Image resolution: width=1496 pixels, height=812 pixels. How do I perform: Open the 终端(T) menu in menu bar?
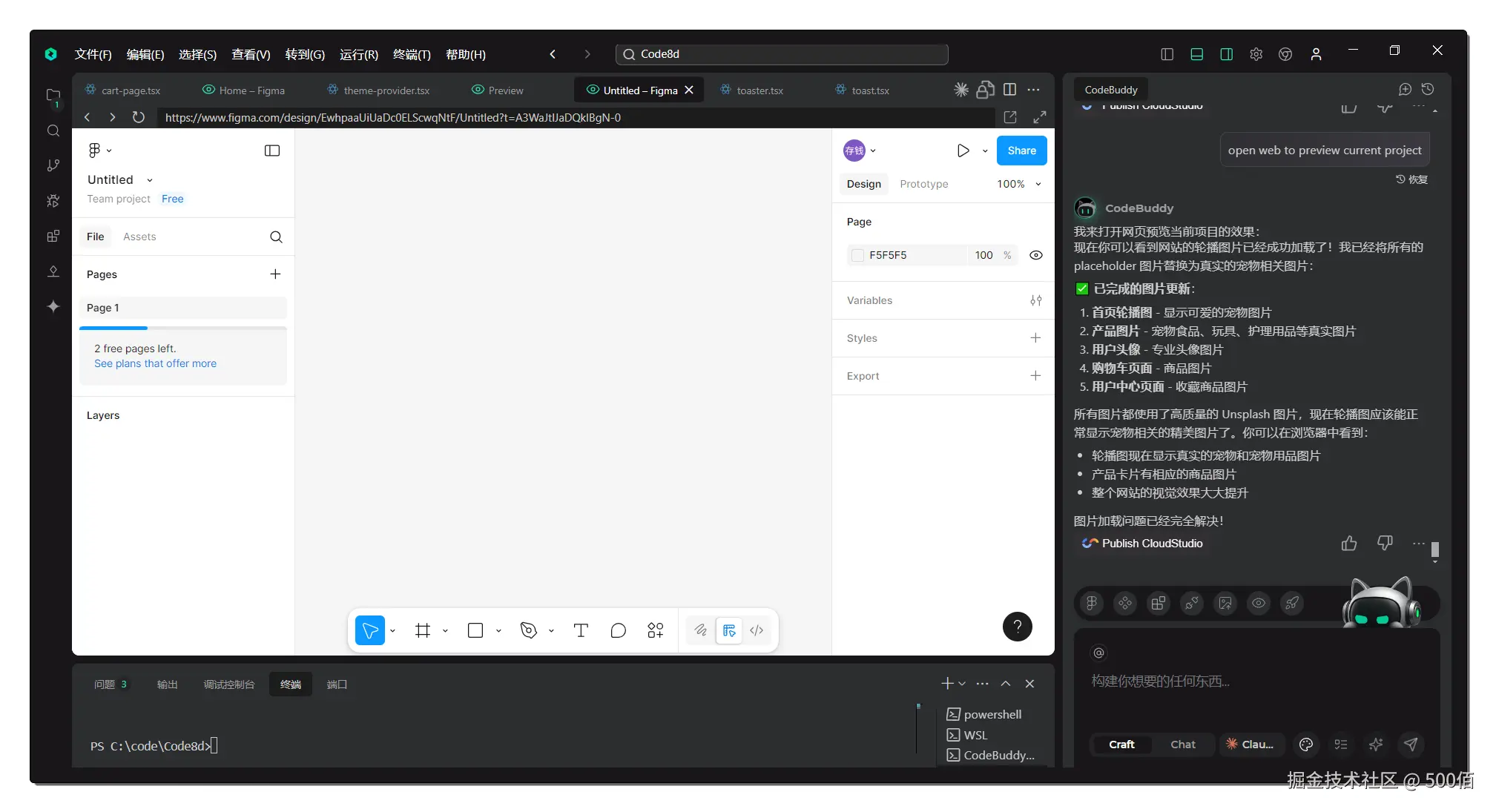[411, 54]
